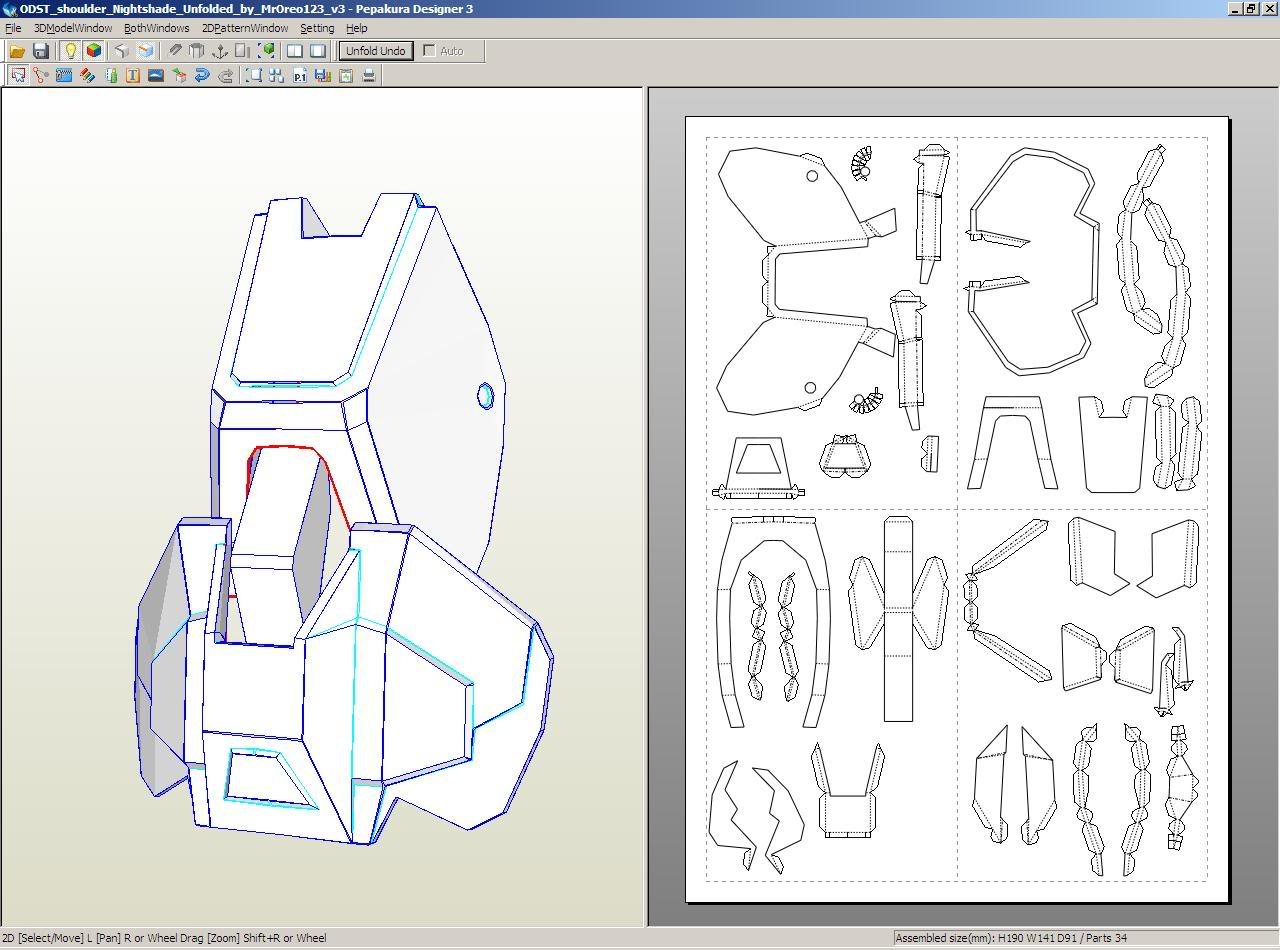Click the Assembled size status bar text
Screen dimensions: 1280x950
[1011, 938]
